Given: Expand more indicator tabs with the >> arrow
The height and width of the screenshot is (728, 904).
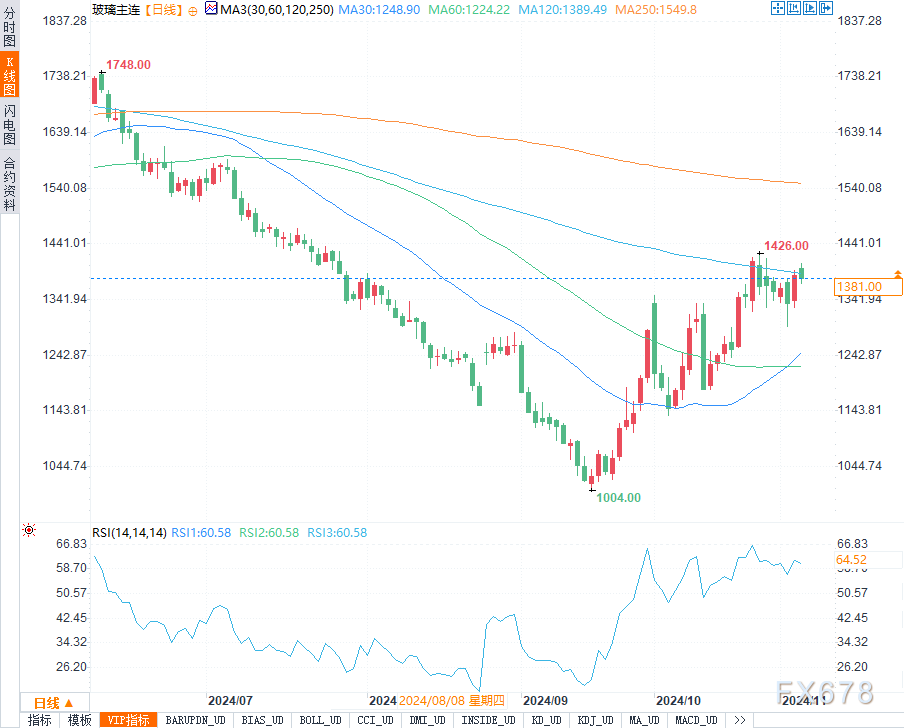Looking at the screenshot, I should click(x=739, y=720).
